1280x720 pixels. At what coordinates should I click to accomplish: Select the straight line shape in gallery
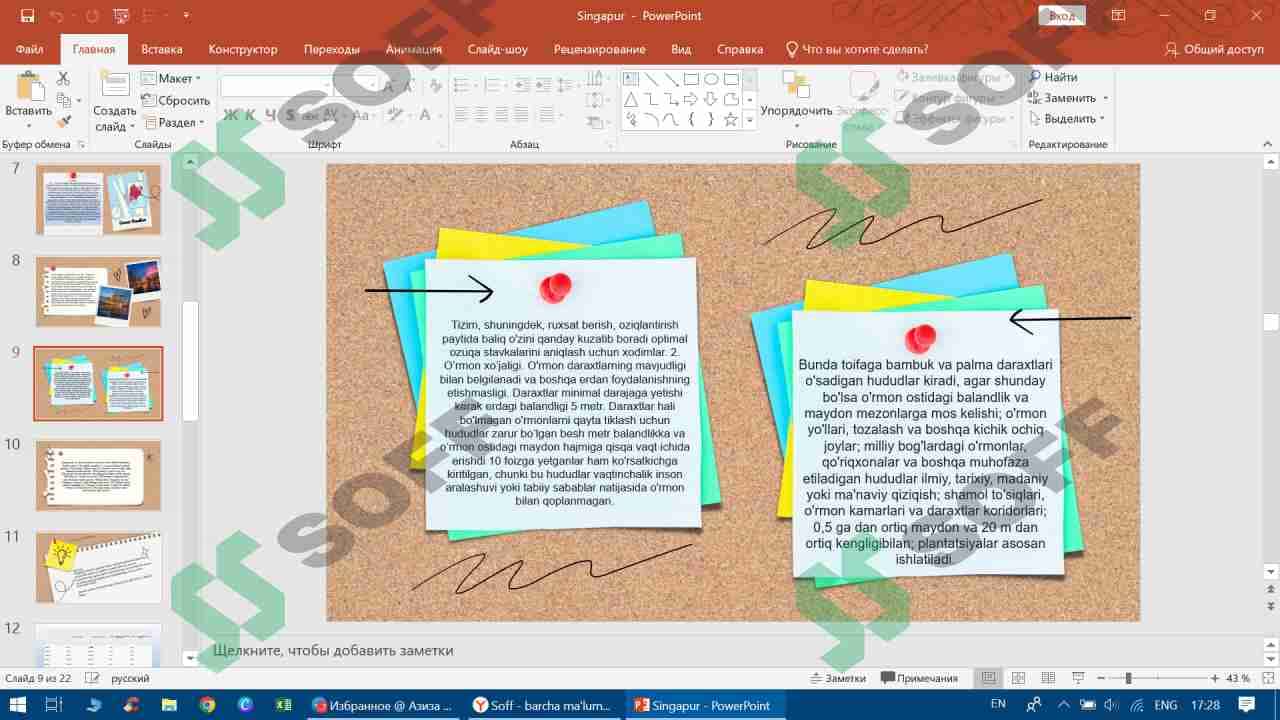[651, 79]
